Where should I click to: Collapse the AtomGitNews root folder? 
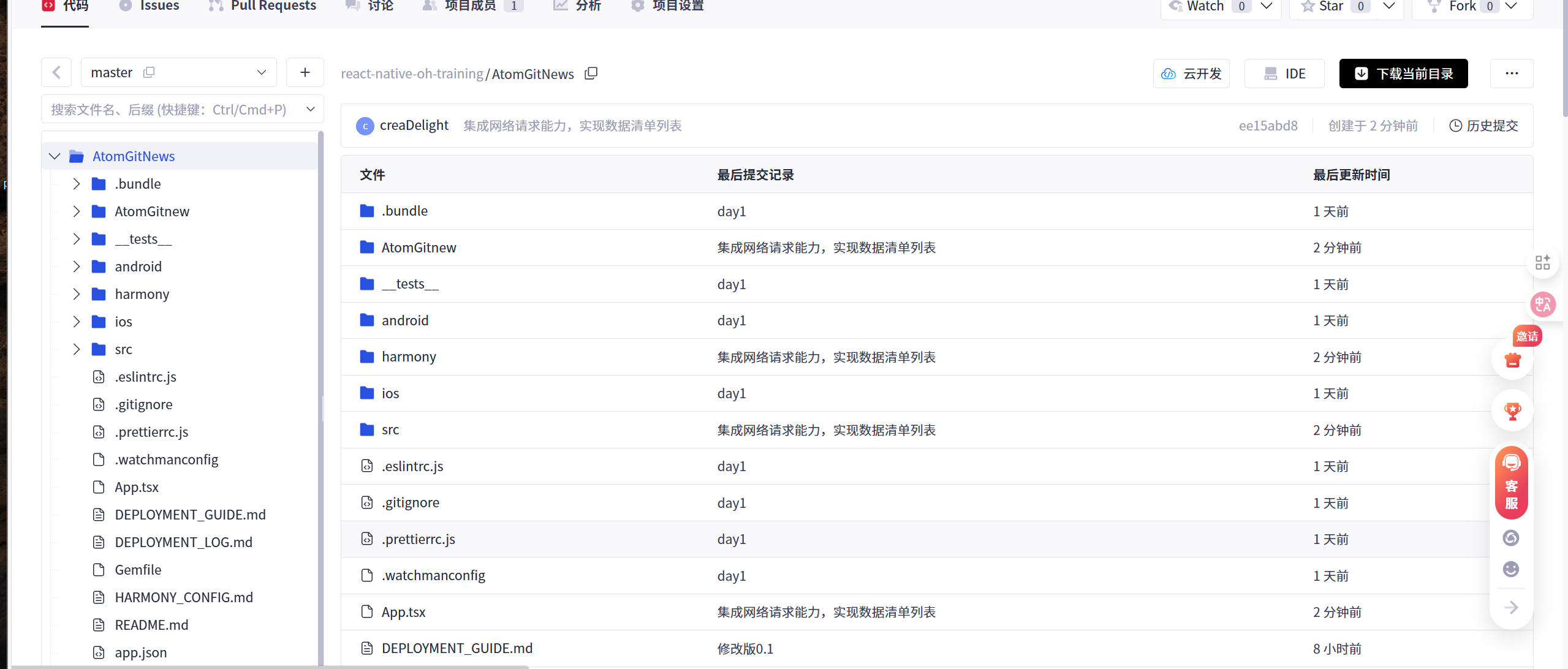55,156
